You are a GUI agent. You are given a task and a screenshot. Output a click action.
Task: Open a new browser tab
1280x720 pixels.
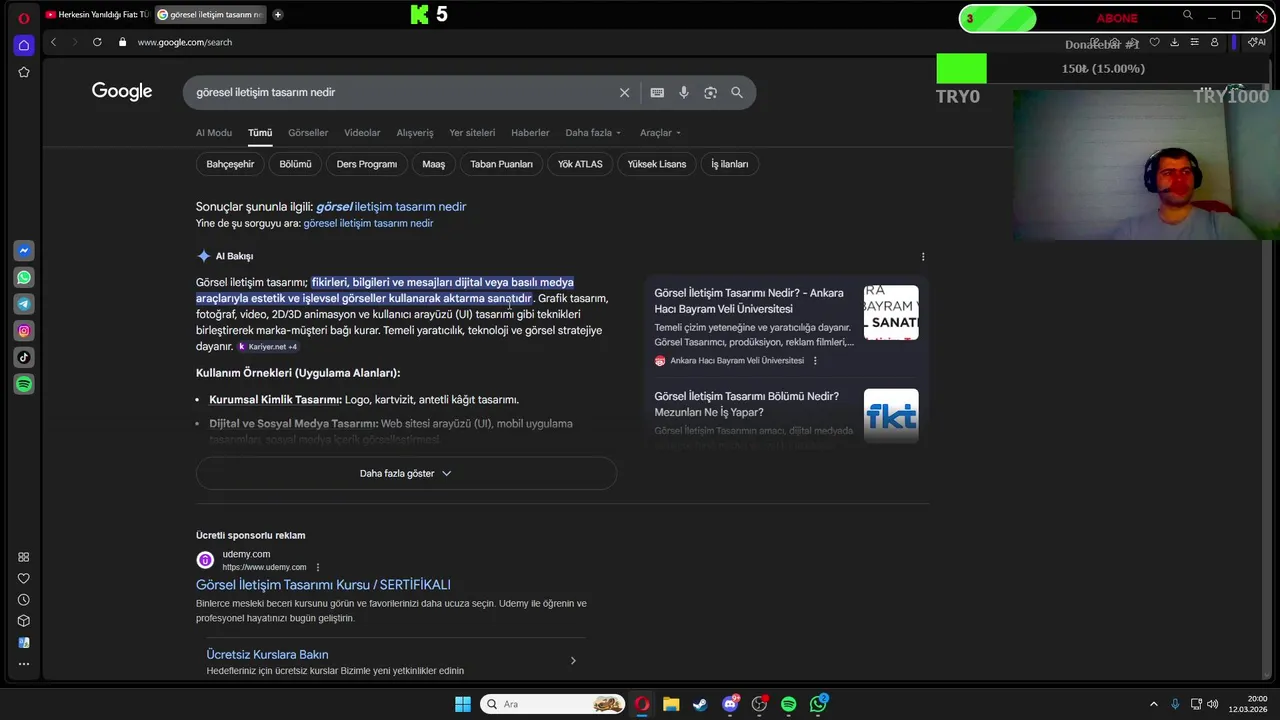tap(277, 15)
